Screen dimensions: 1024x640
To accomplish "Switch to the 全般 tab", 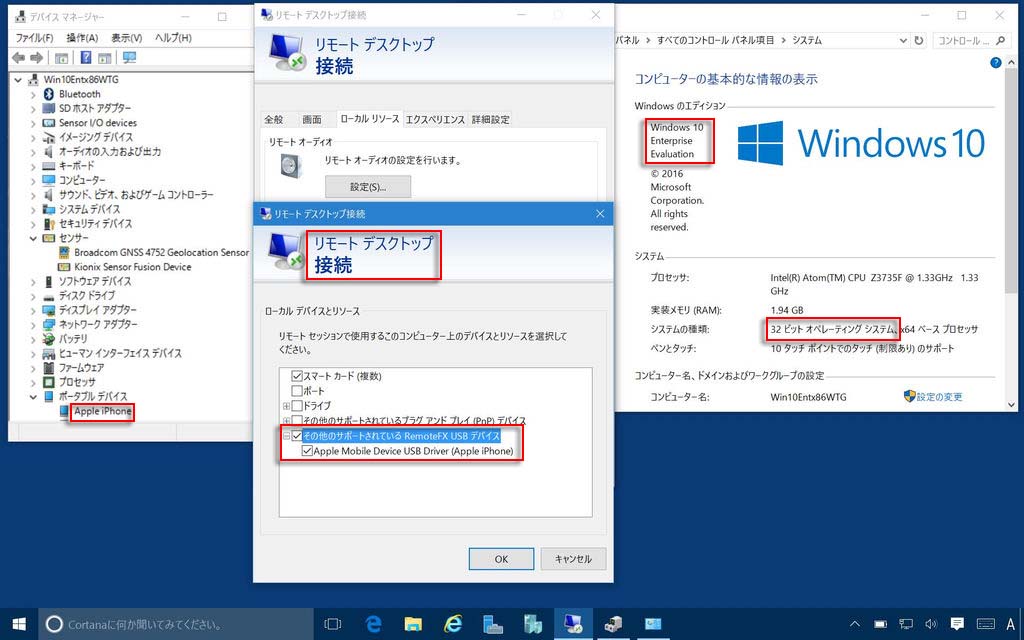I will pyautogui.click(x=274, y=120).
